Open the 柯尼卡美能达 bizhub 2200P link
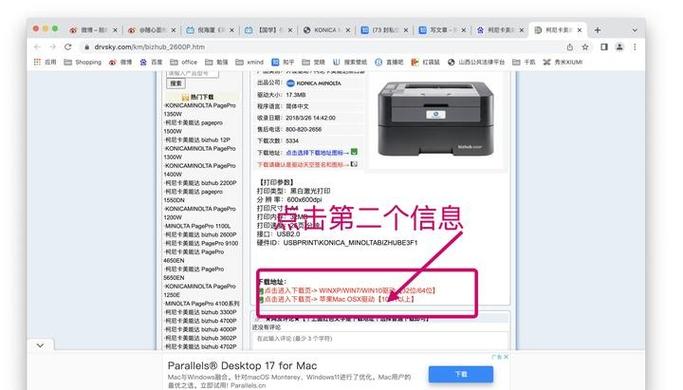 200,183
